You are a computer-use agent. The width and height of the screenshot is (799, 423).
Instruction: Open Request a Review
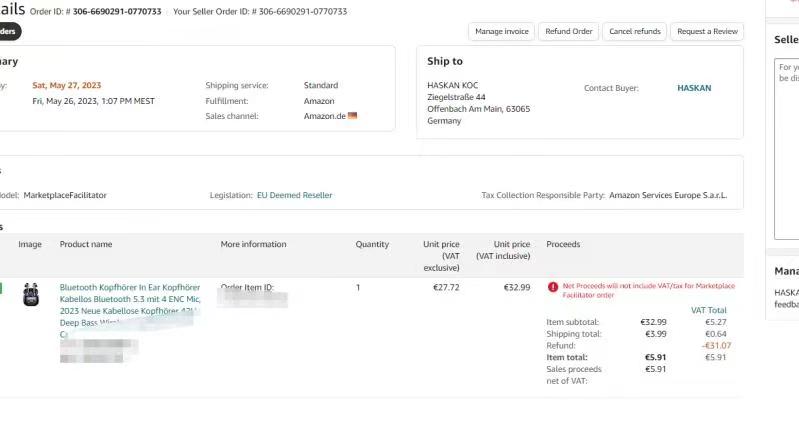click(x=707, y=31)
